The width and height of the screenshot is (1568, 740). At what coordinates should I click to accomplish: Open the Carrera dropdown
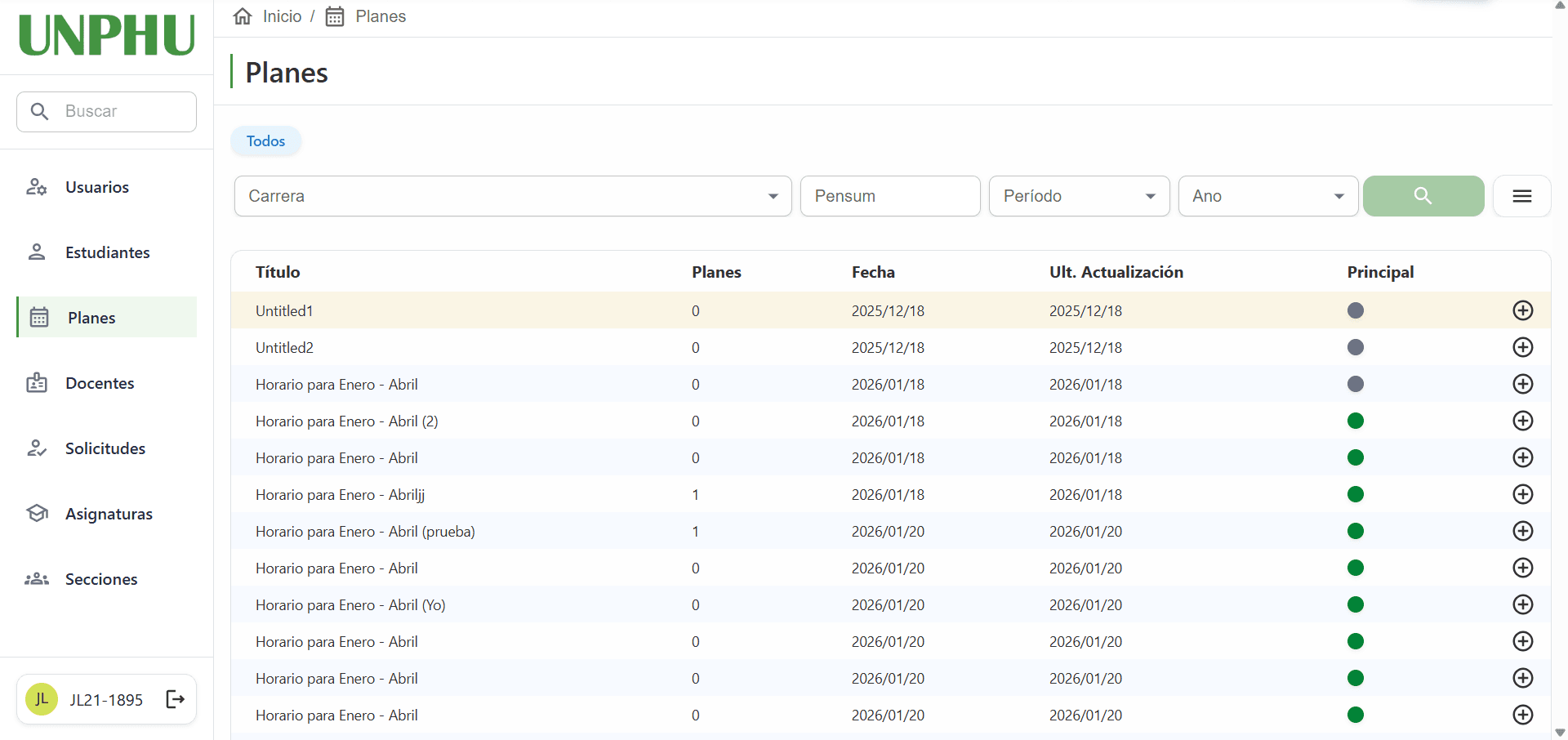(x=513, y=196)
